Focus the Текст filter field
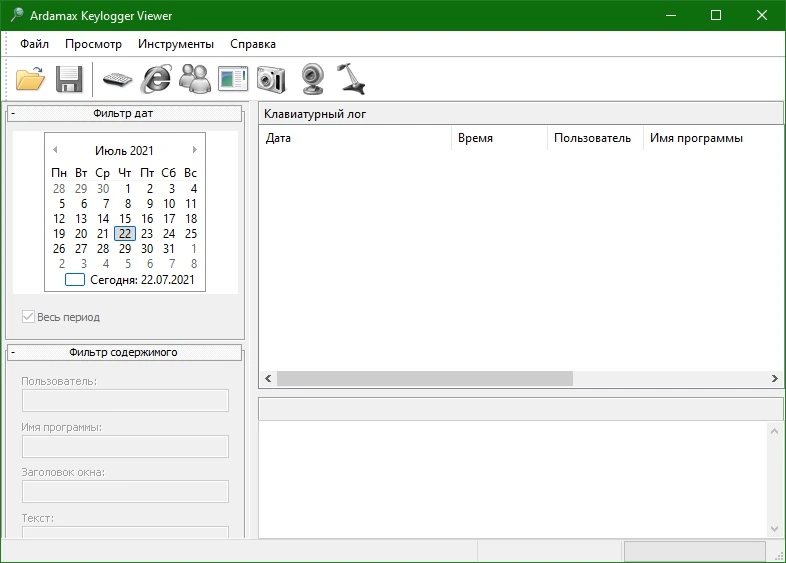Screen dimensions: 786x563 (x=125, y=532)
